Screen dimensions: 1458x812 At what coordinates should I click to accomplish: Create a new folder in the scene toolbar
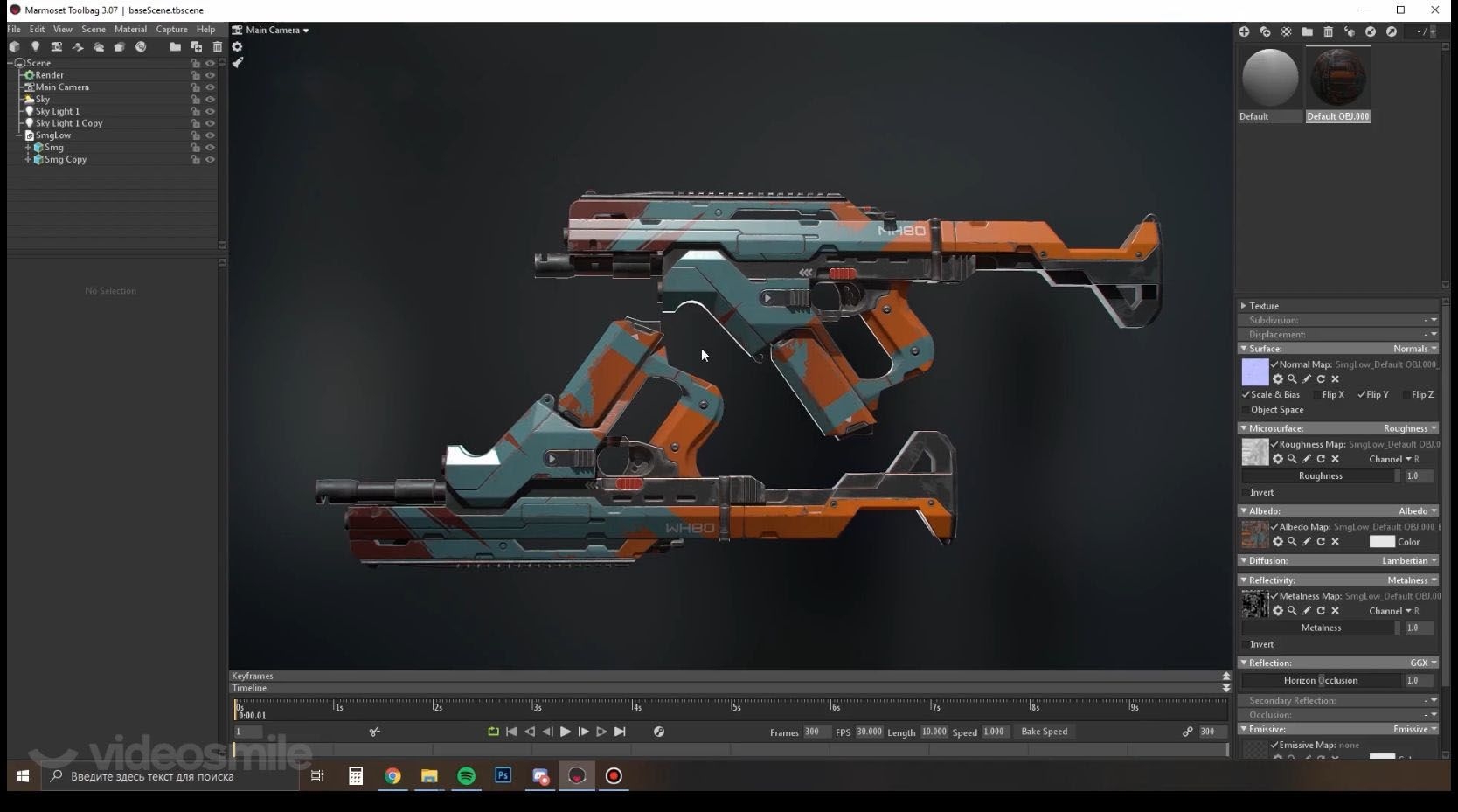point(175,46)
